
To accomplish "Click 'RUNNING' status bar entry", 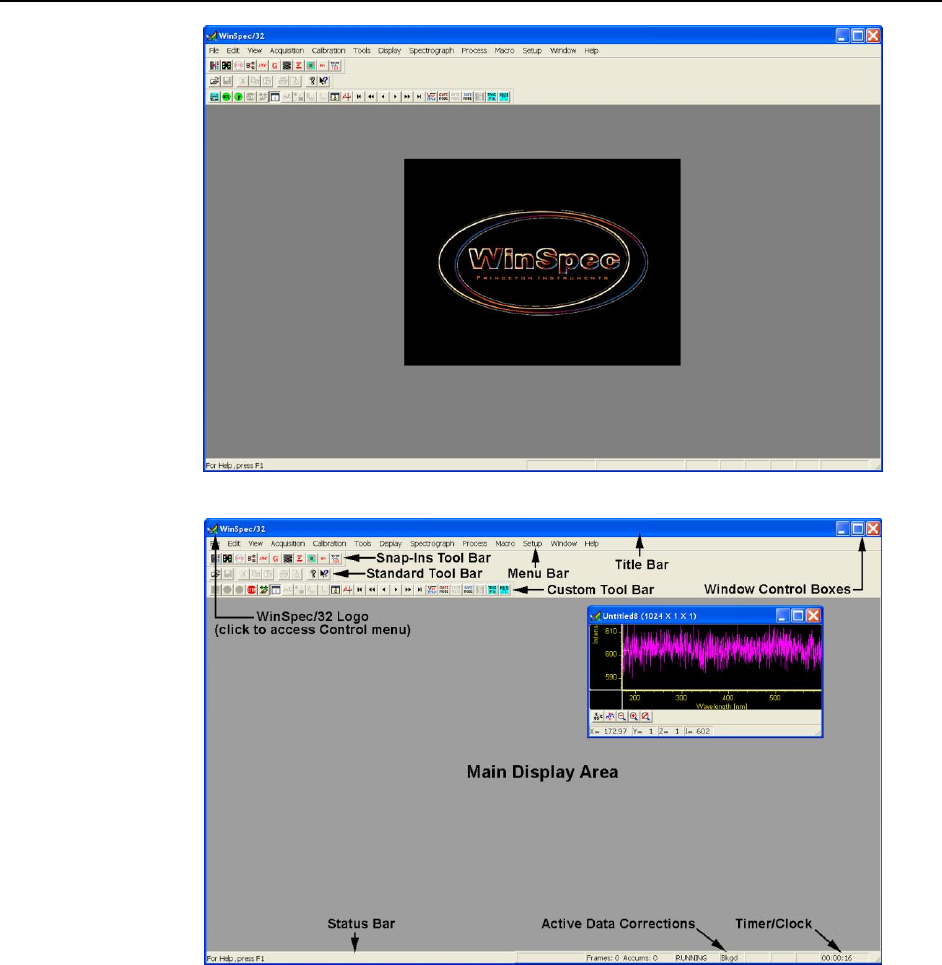I will 691,958.
